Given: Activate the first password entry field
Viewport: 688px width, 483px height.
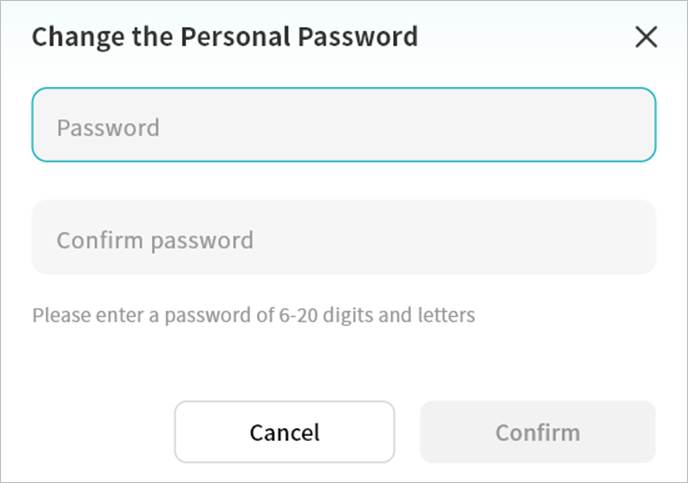Looking at the screenshot, I should (343, 125).
